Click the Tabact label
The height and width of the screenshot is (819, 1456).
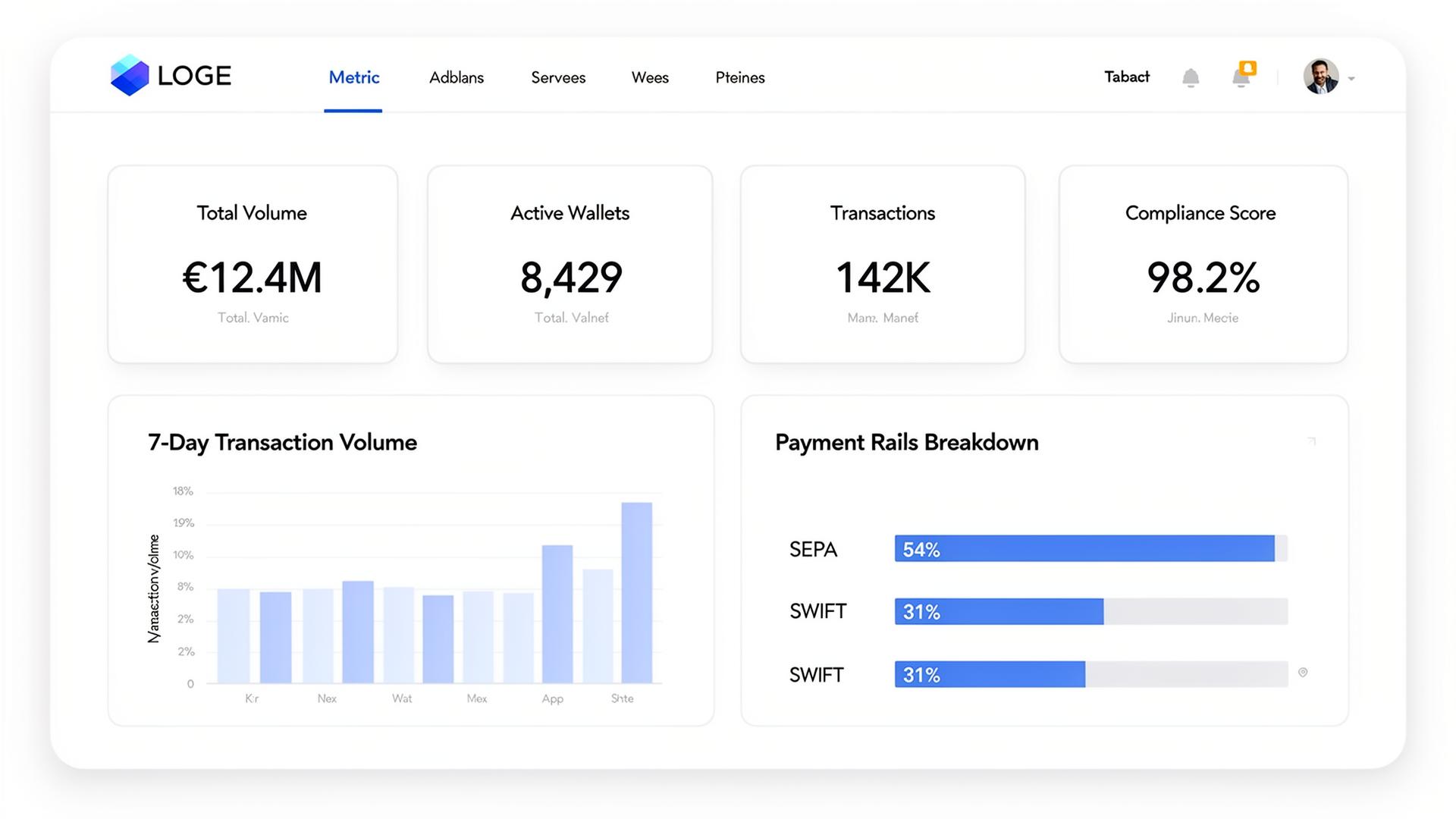1127,77
